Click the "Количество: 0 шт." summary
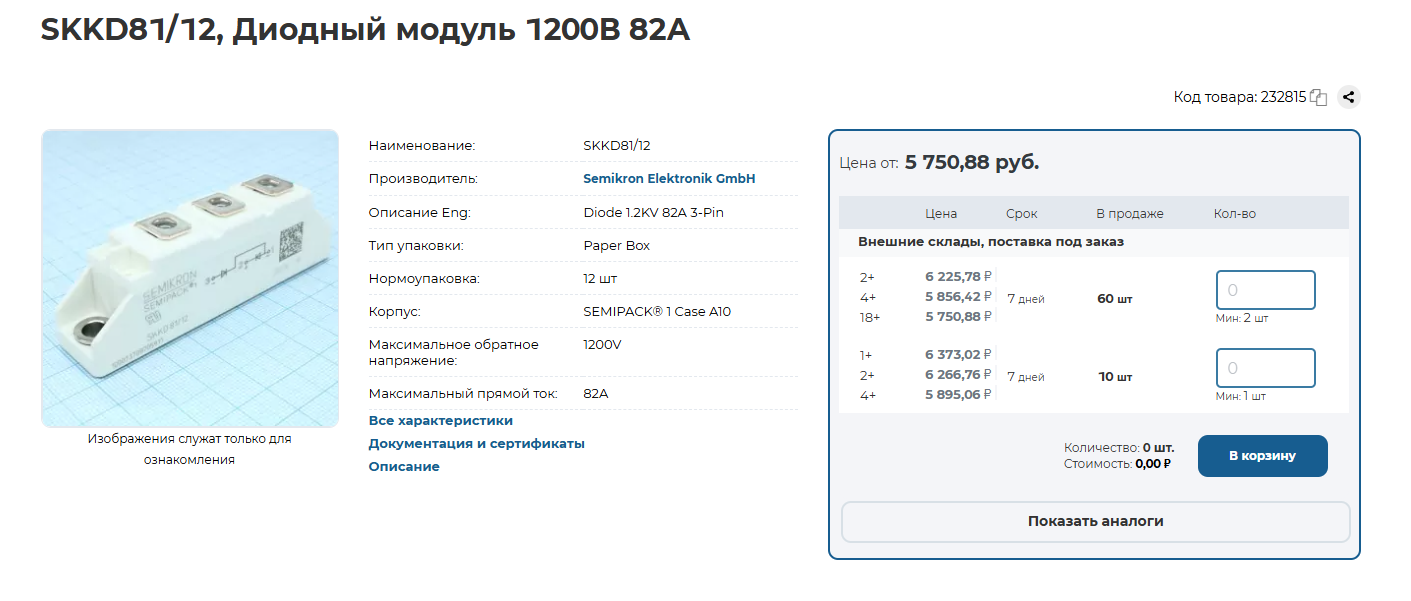Viewport: 1411px width, 601px height. pyautogui.click(x=1119, y=448)
